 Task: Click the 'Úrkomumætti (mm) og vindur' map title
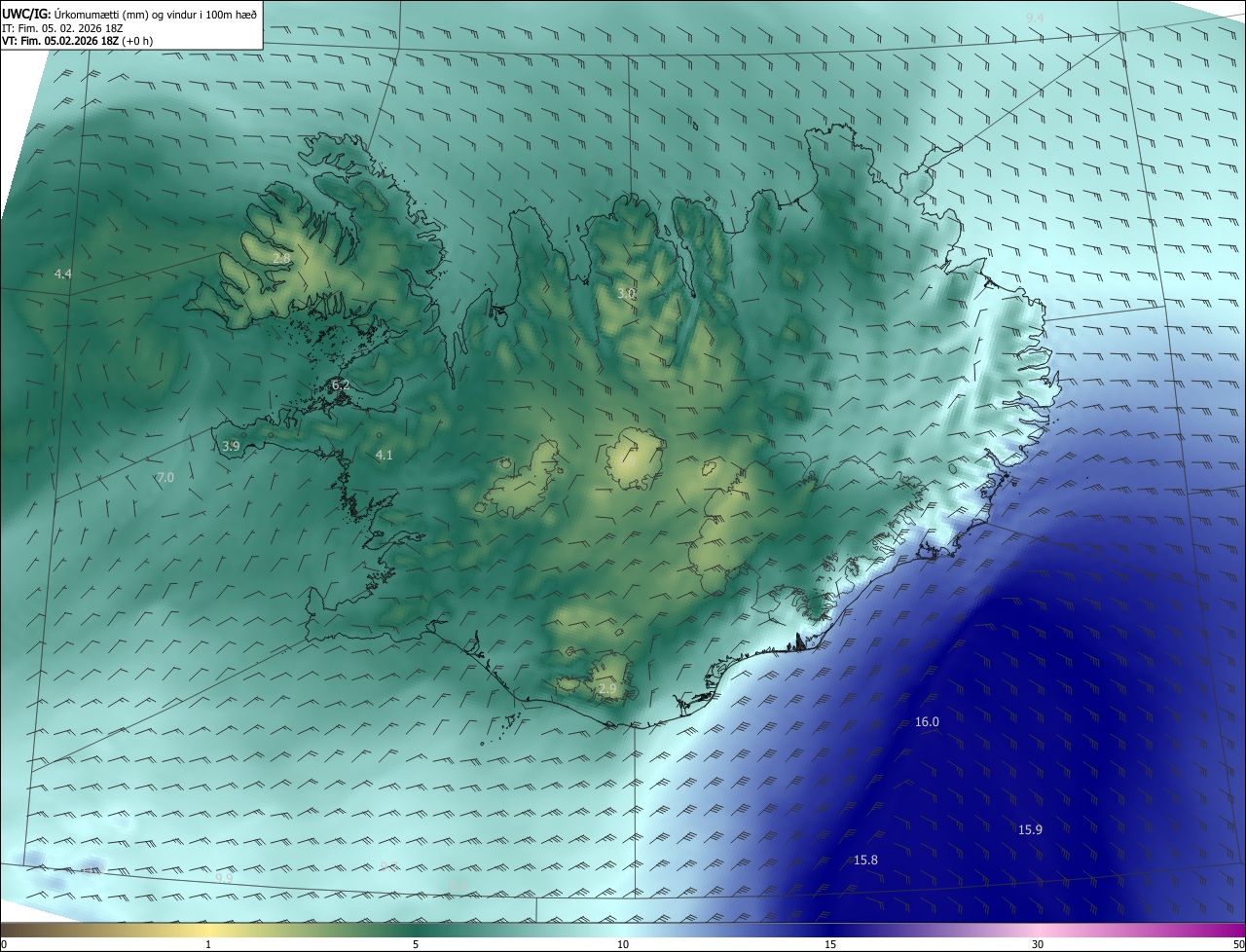pyautogui.click(x=156, y=14)
